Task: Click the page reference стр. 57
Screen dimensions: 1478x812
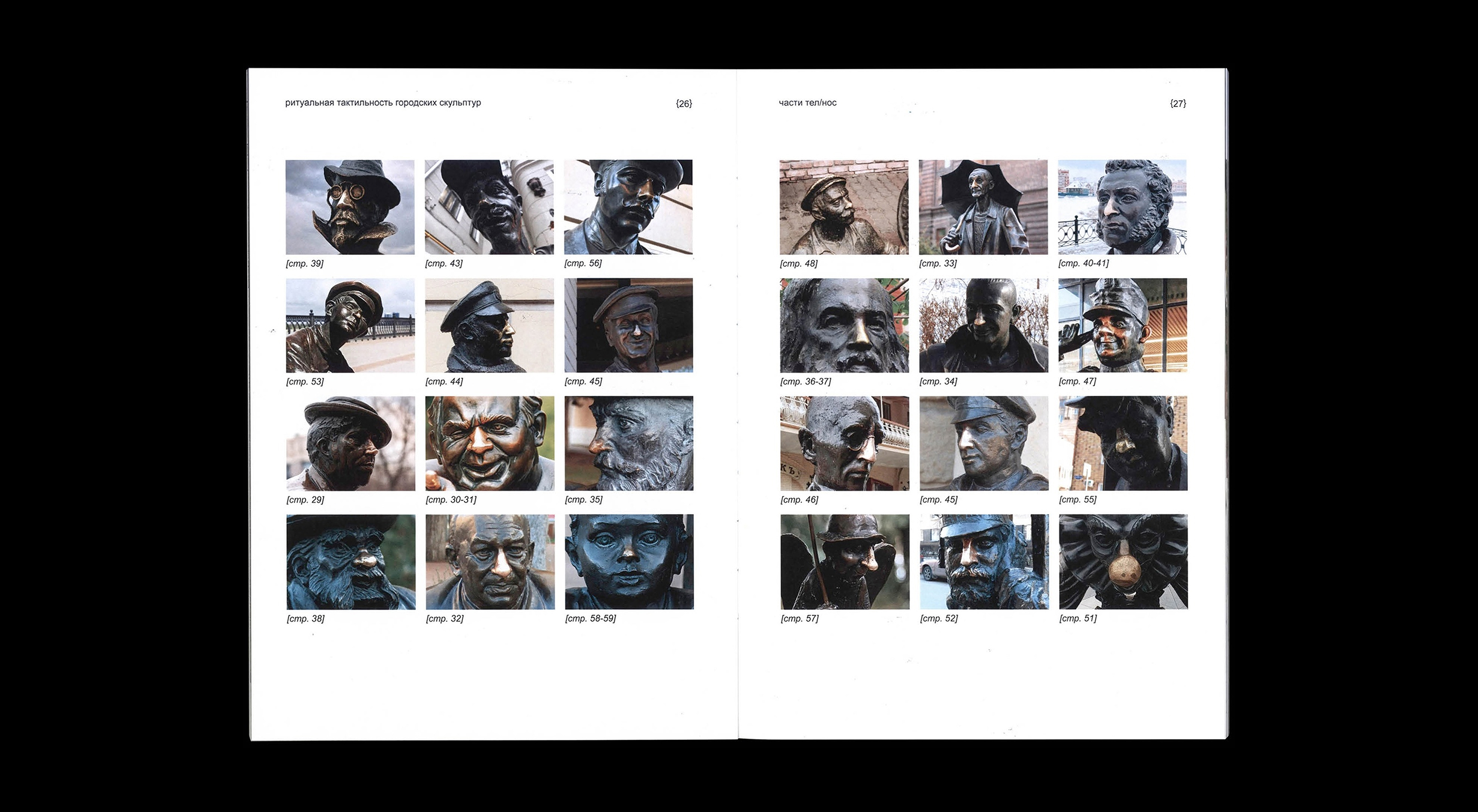Action: click(799, 618)
